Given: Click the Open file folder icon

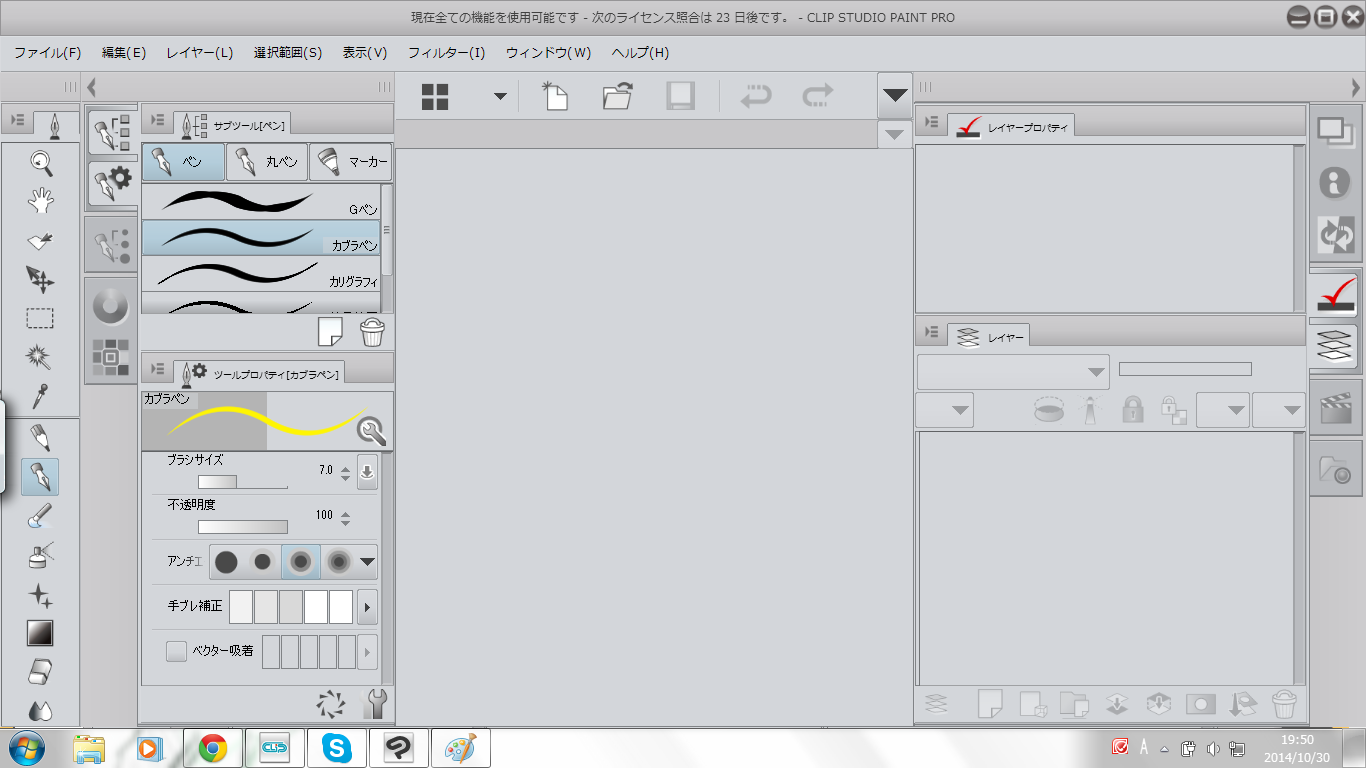Looking at the screenshot, I should pos(618,96).
